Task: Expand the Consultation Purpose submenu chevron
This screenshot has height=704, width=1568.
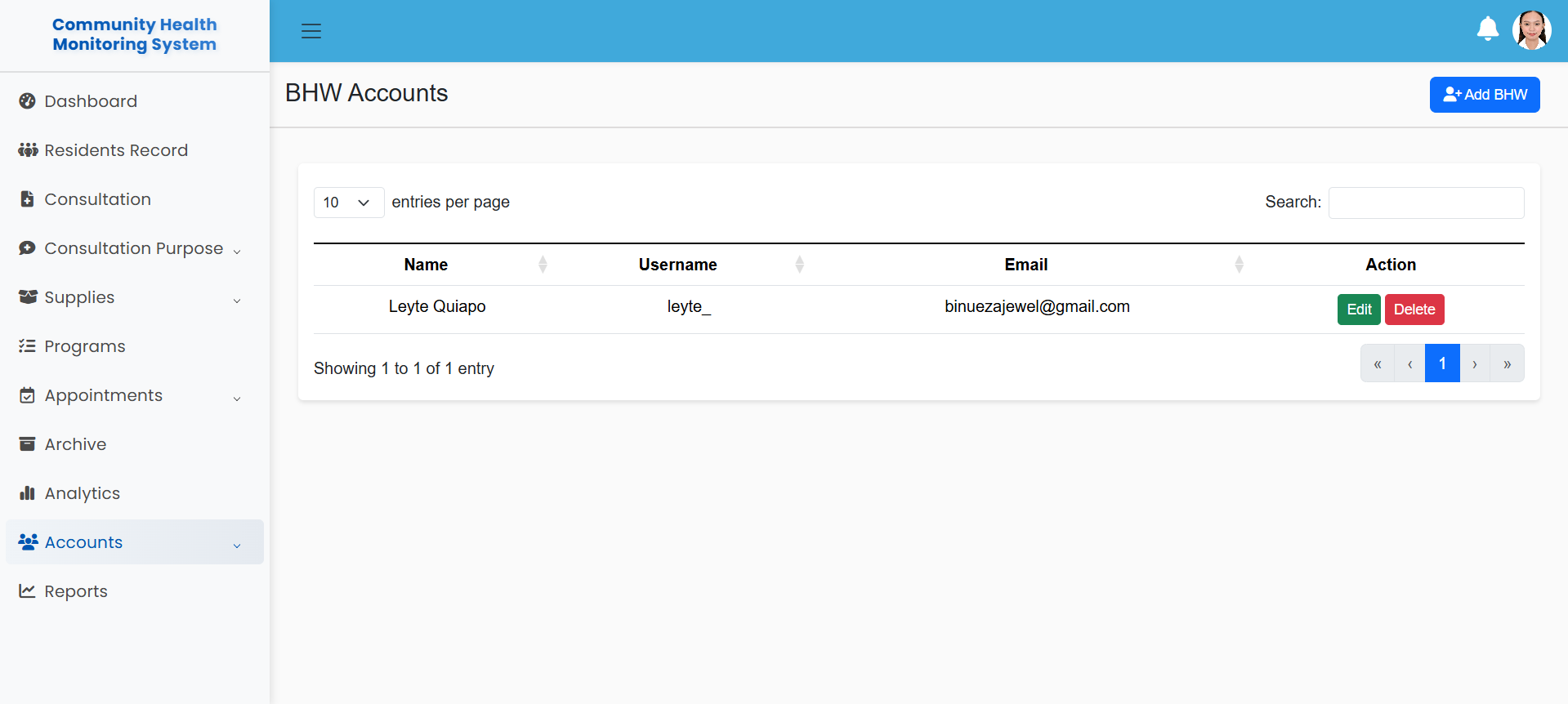Action: coord(237,252)
